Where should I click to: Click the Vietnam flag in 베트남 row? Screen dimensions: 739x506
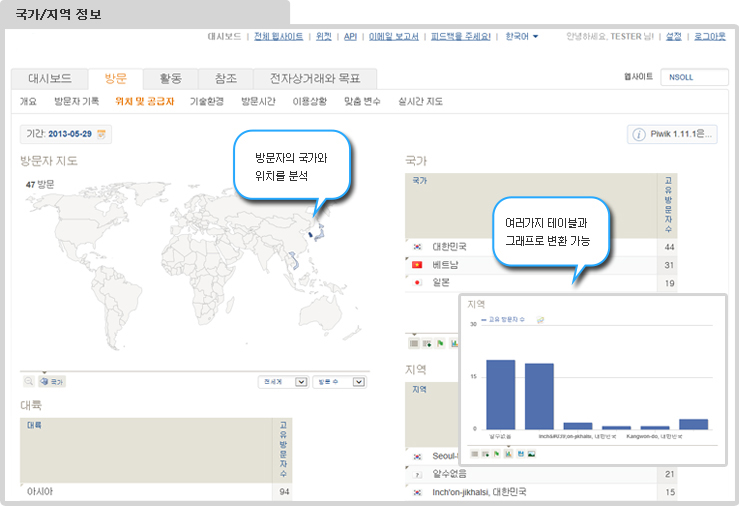416,264
